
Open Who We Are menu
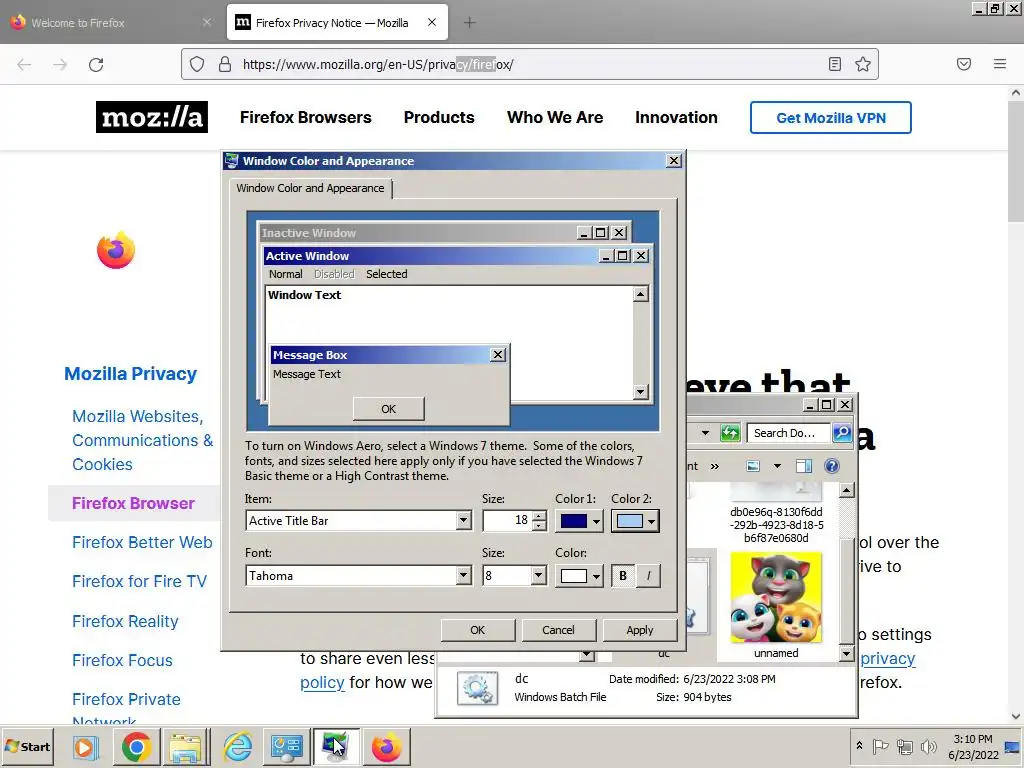[555, 118]
